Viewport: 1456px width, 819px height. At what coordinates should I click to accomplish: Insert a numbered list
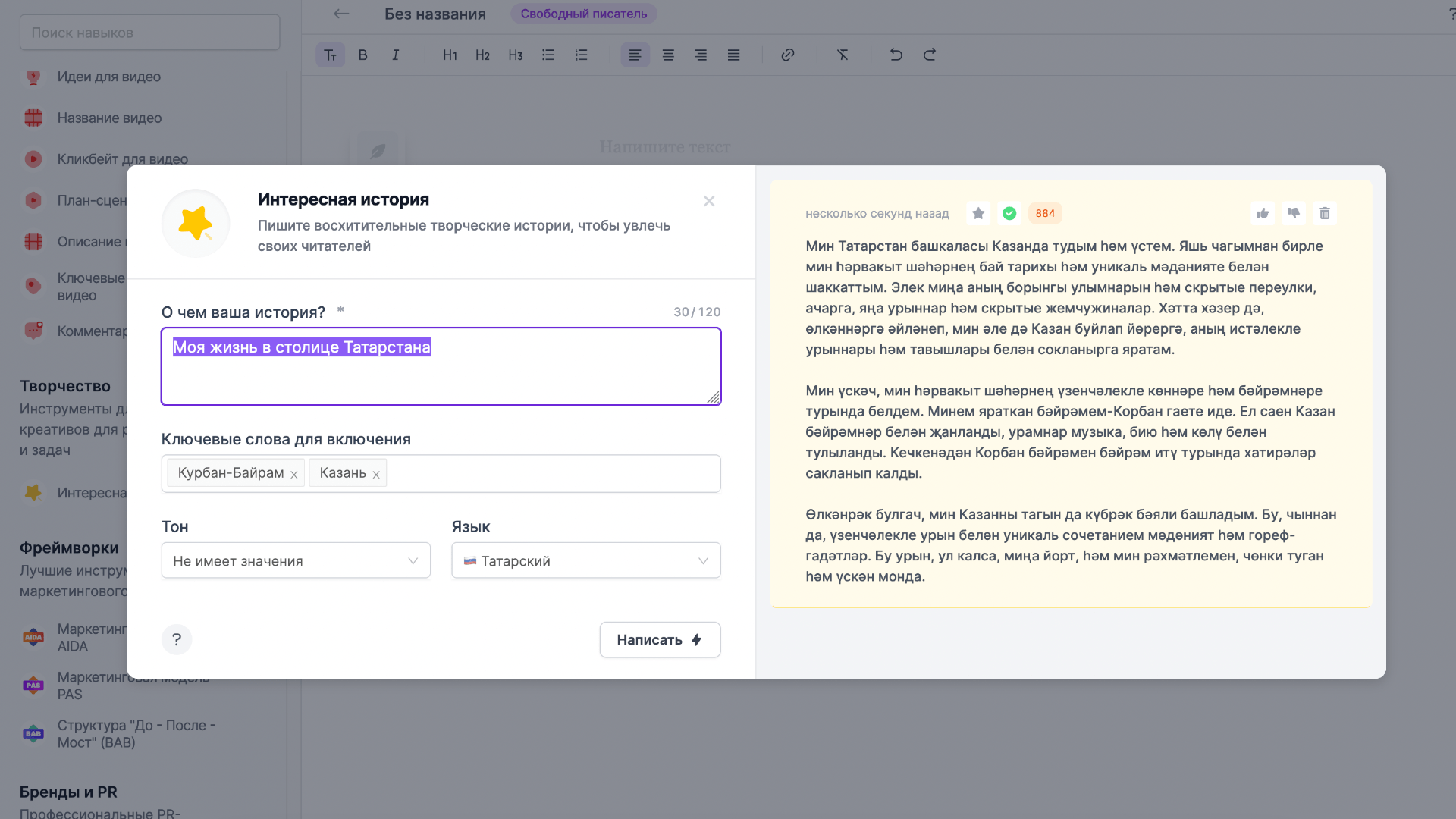click(581, 55)
